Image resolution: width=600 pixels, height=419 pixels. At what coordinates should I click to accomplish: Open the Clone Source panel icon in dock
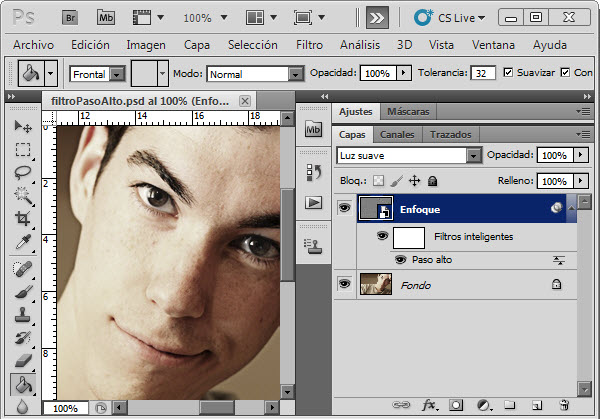point(313,246)
